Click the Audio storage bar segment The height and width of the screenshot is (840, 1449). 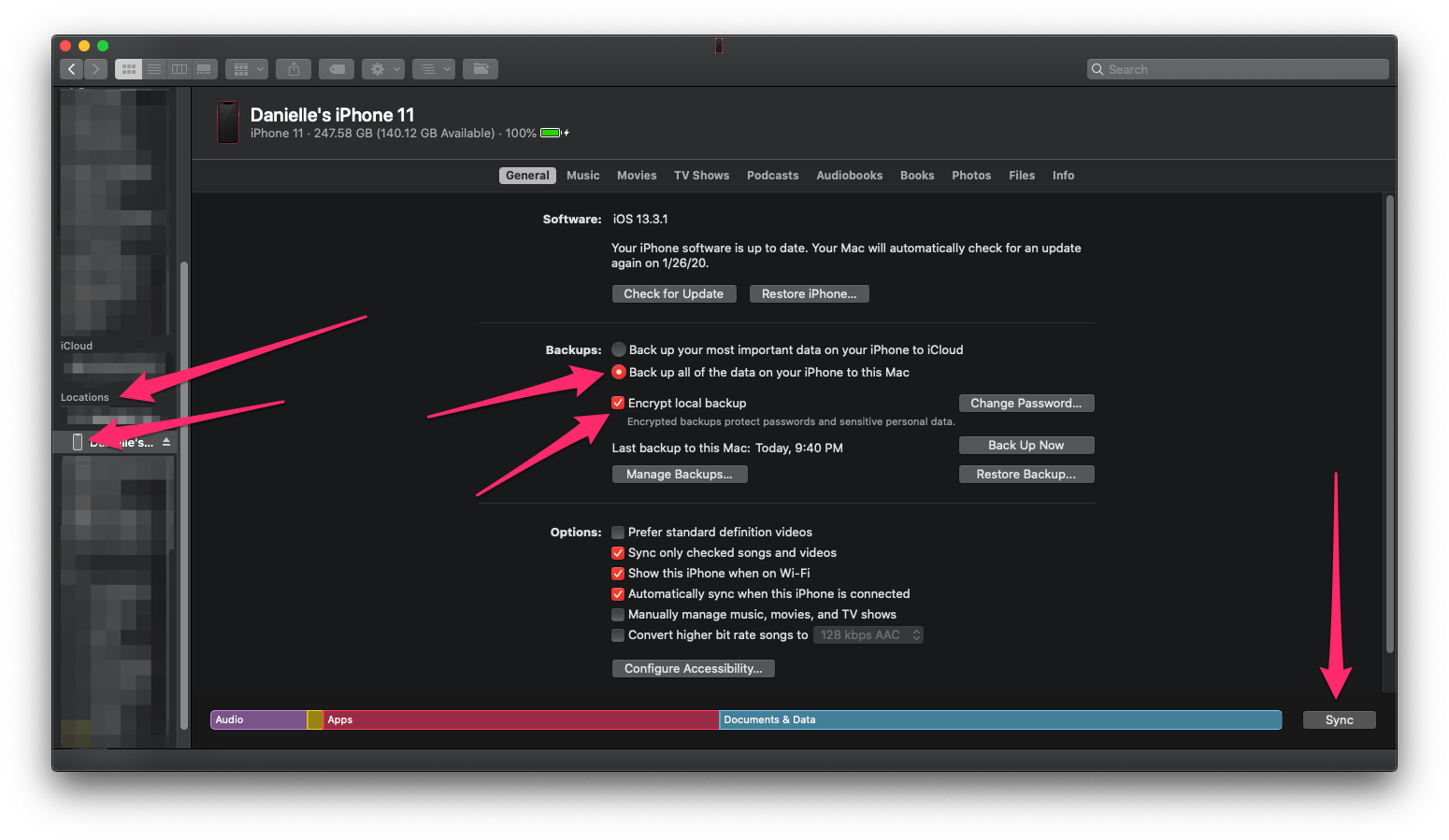[x=259, y=720]
